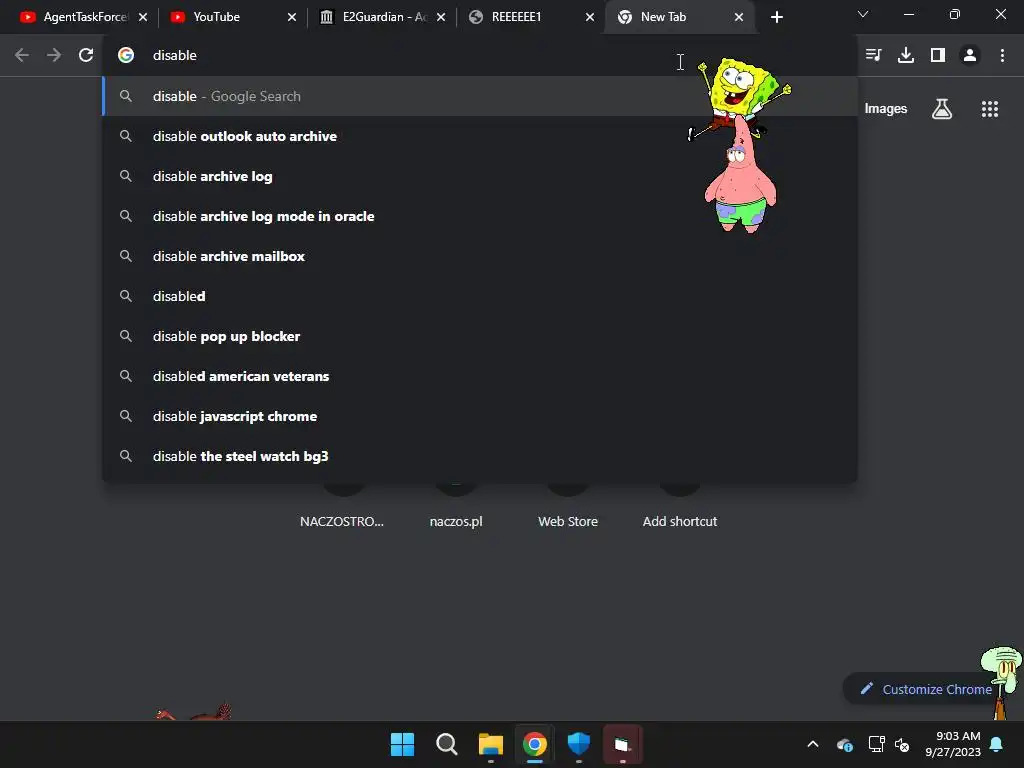This screenshot has height=768, width=1024.
Task: Open File Explorer from the taskbar
Action: point(490,744)
